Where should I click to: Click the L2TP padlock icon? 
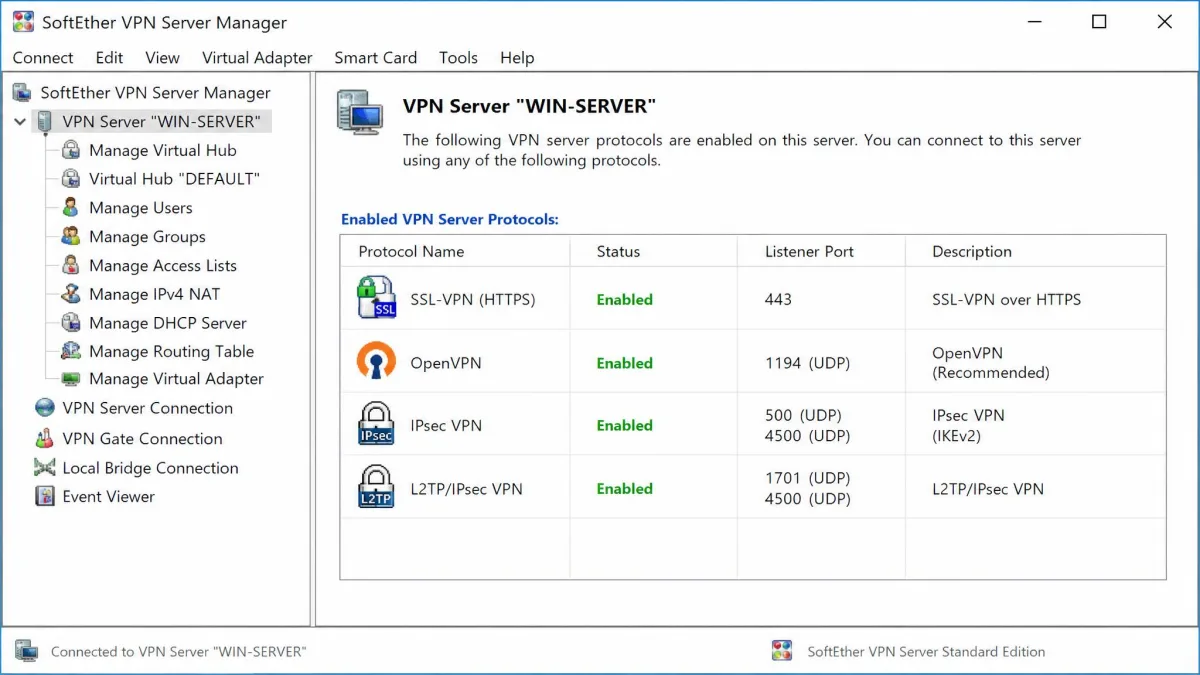tap(377, 485)
